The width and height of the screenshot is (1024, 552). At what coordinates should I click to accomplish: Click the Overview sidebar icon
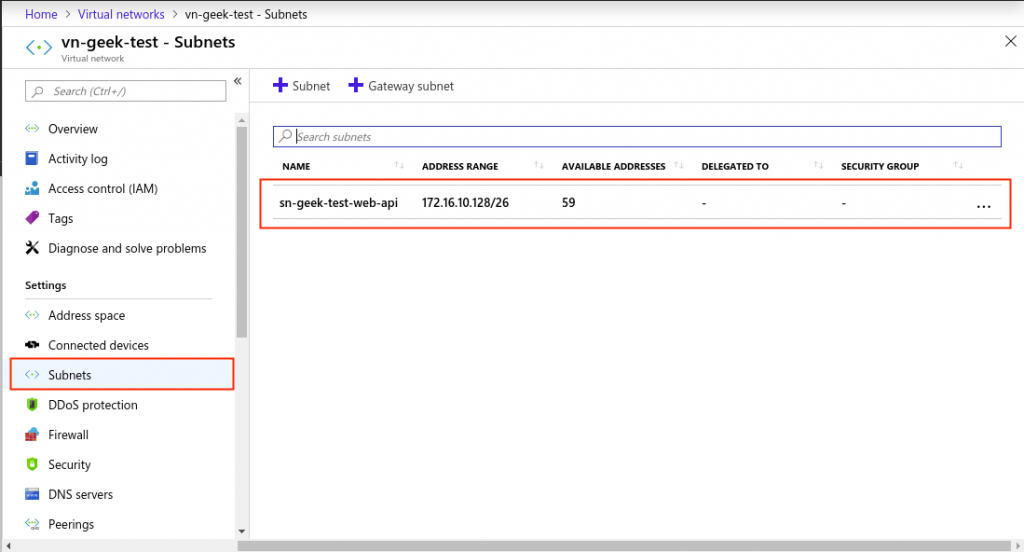pyautogui.click(x=32, y=128)
